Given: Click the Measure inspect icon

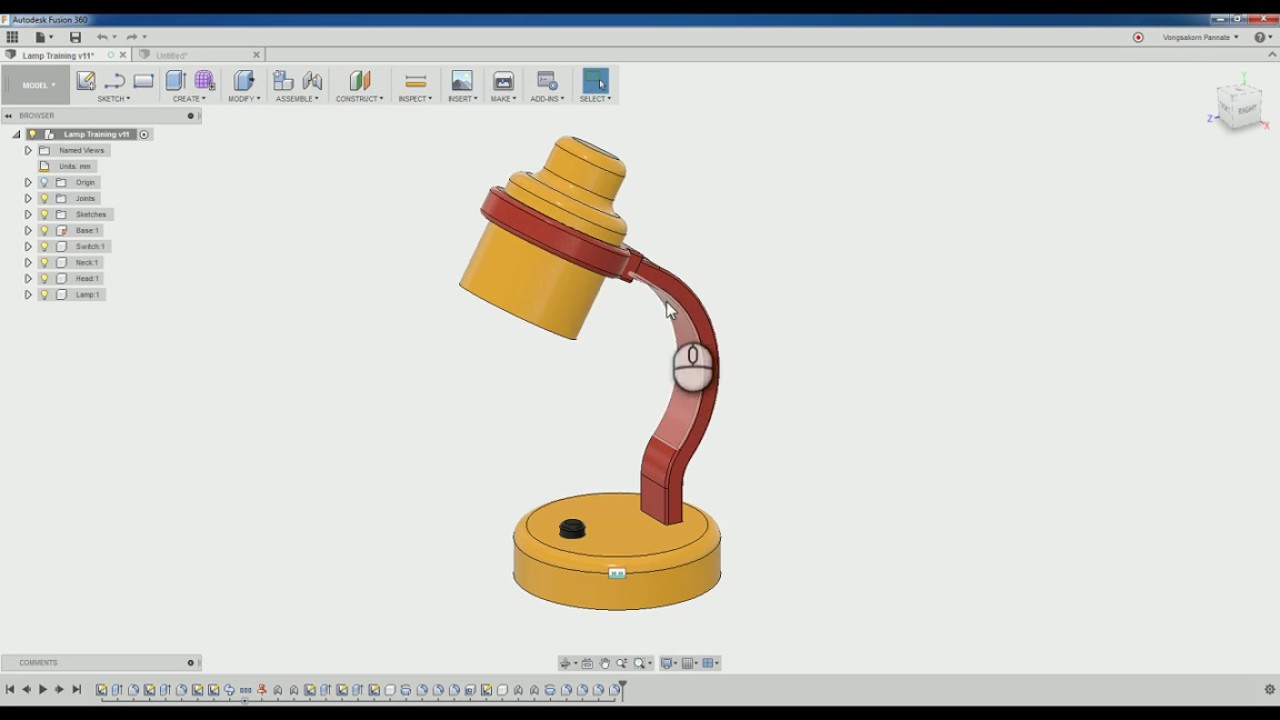Looking at the screenshot, I should click(x=416, y=81).
